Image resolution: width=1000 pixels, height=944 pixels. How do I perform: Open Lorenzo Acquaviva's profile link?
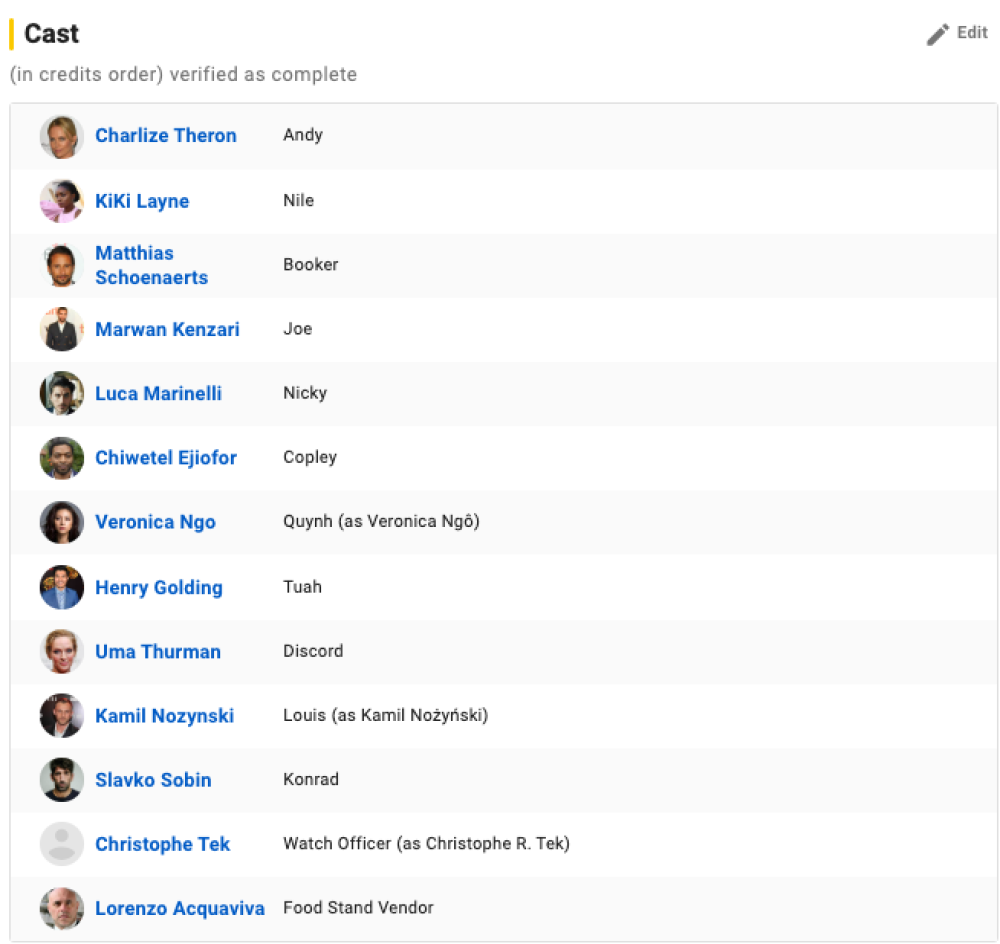[x=180, y=908]
